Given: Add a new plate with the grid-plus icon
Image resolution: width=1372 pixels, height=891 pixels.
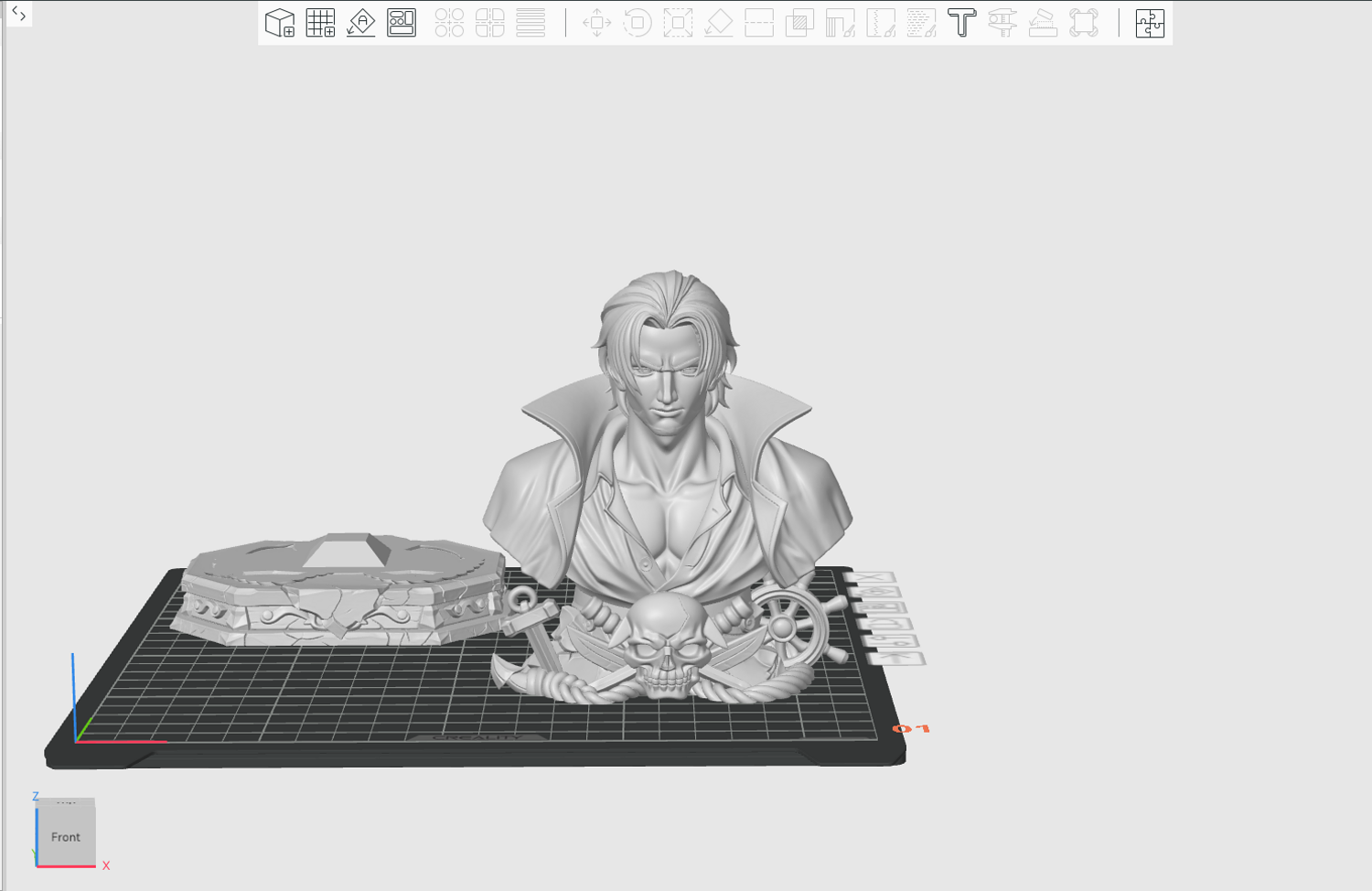Looking at the screenshot, I should pyautogui.click(x=320, y=23).
